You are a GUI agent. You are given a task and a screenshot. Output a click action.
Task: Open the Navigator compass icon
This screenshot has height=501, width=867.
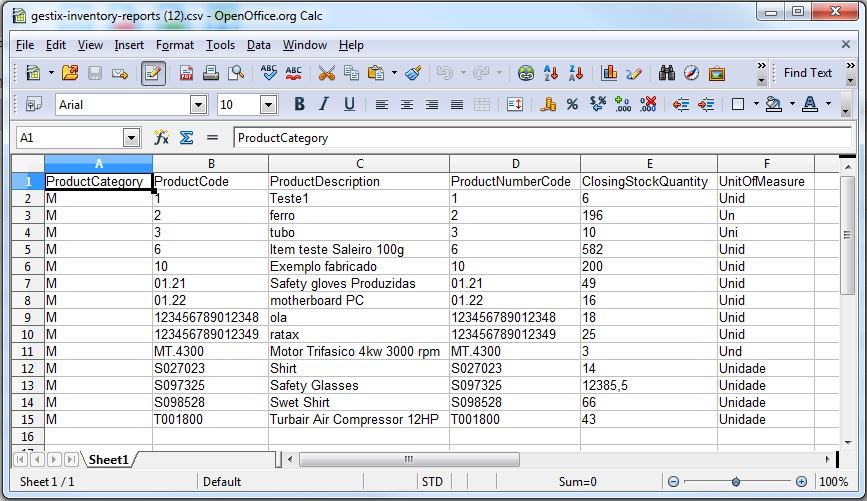pyautogui.click(x=692, y=73)
